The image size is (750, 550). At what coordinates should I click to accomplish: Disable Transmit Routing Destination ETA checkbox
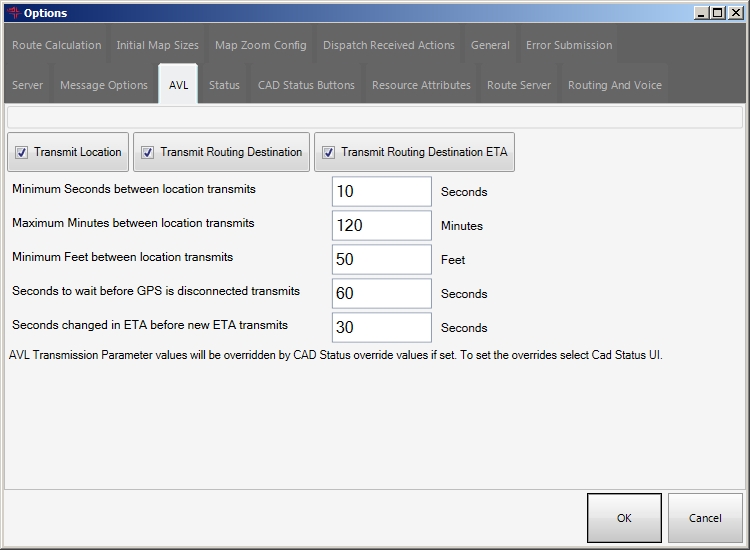pyautogui.click(x=328, y=153)
